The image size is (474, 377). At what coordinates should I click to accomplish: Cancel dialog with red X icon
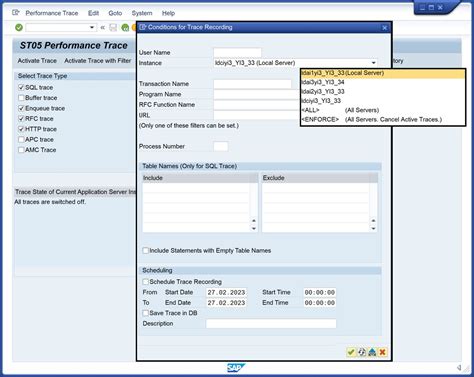(x=383, y=352)
